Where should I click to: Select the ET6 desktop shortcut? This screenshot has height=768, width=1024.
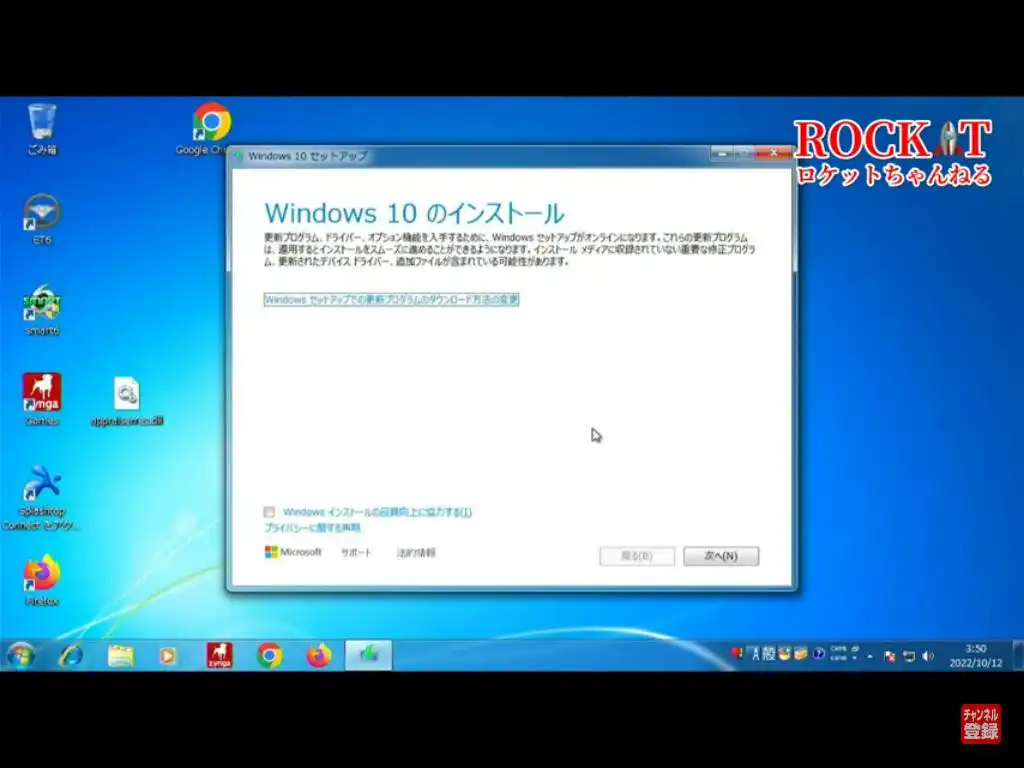click(42, 219)
